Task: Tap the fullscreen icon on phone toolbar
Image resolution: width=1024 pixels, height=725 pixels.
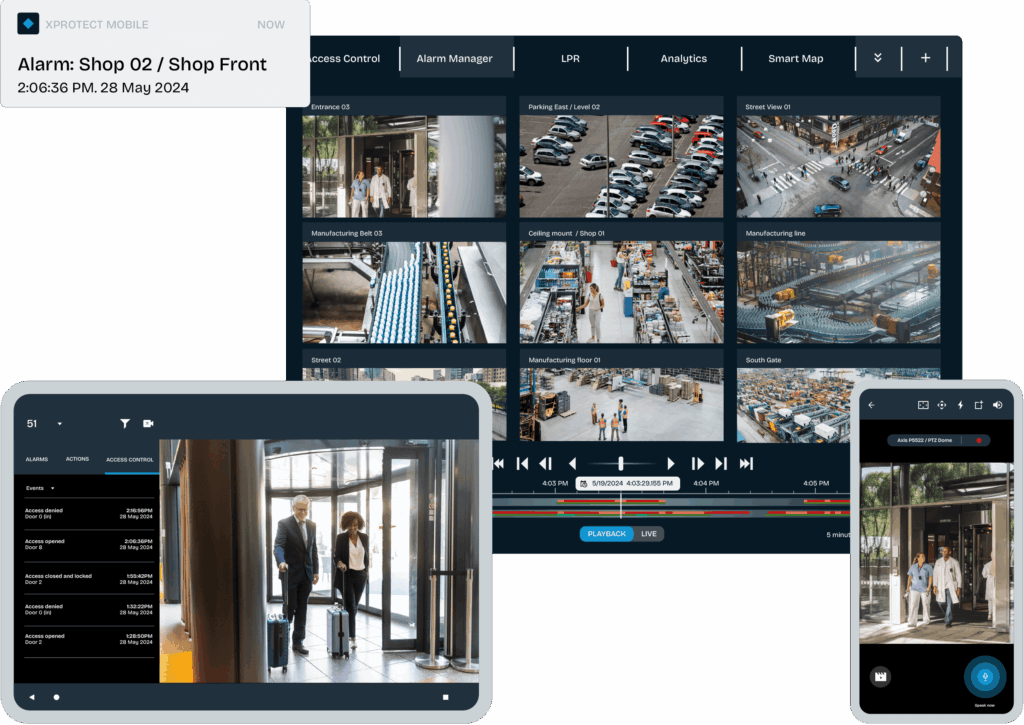Action: 923,405
